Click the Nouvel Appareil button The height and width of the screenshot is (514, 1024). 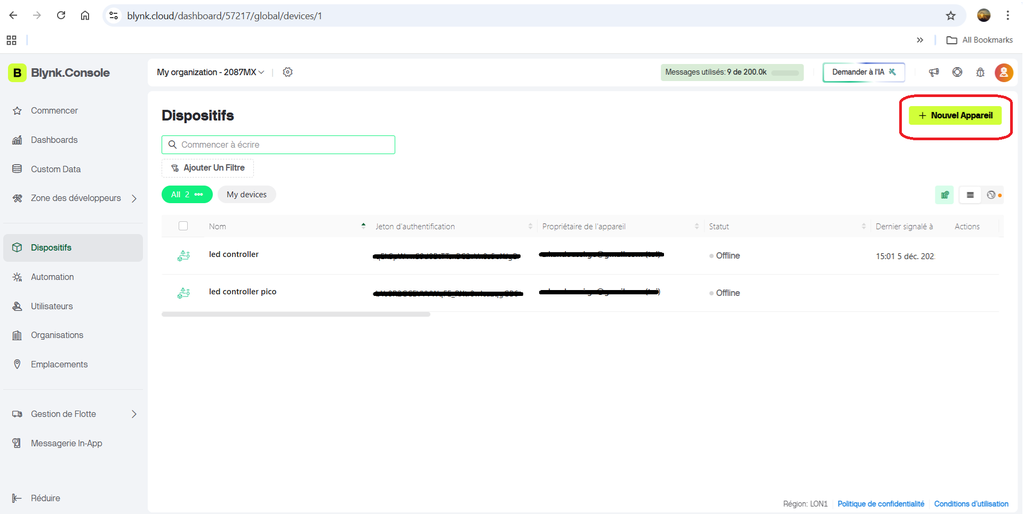coord(955,116)
